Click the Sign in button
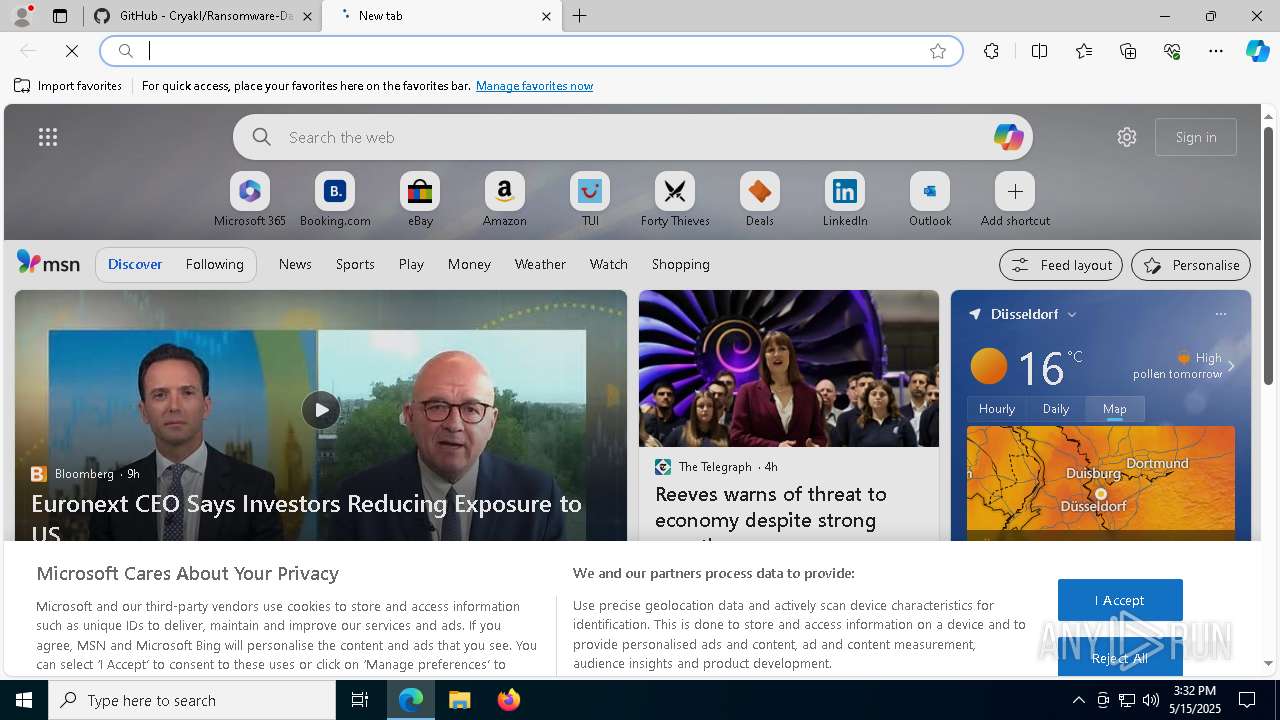1280x720 pixels. coord(1196,137)
